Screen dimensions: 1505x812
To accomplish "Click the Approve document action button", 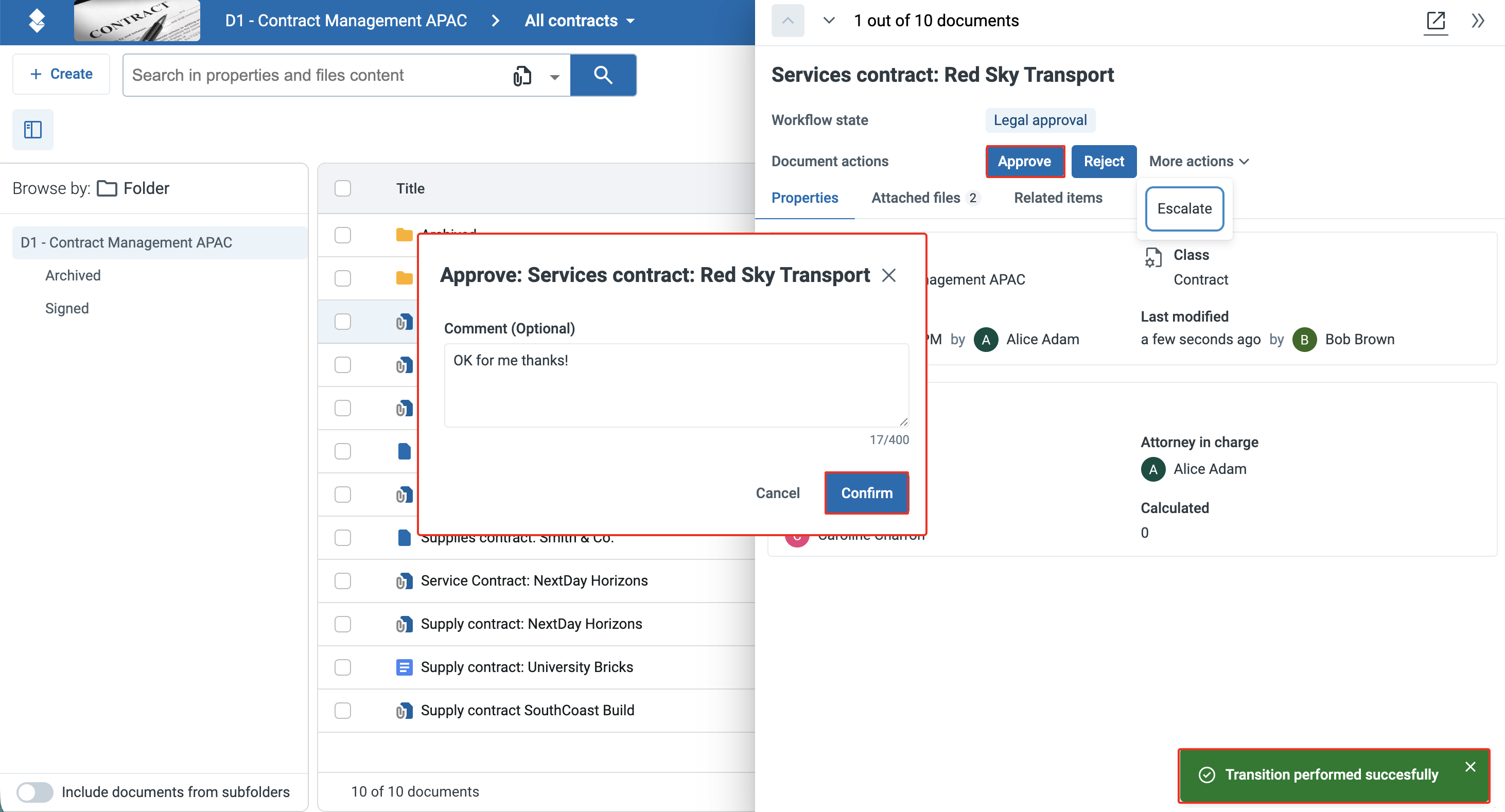I will [x=1024, y=161].
